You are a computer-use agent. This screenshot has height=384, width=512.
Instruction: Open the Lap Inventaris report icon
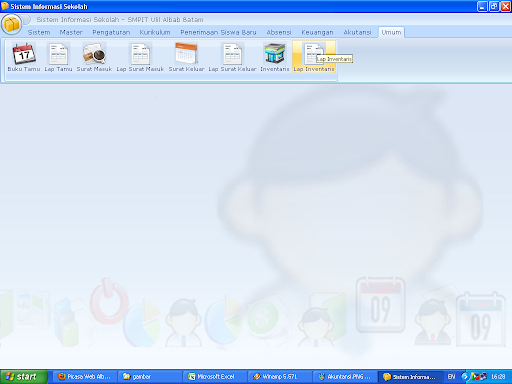pyautogui.click(x=314, y=57)
